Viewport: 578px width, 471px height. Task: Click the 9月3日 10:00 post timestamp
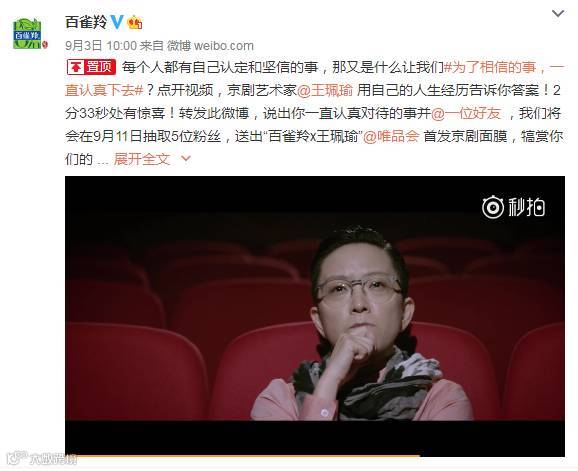click(101, 46)
